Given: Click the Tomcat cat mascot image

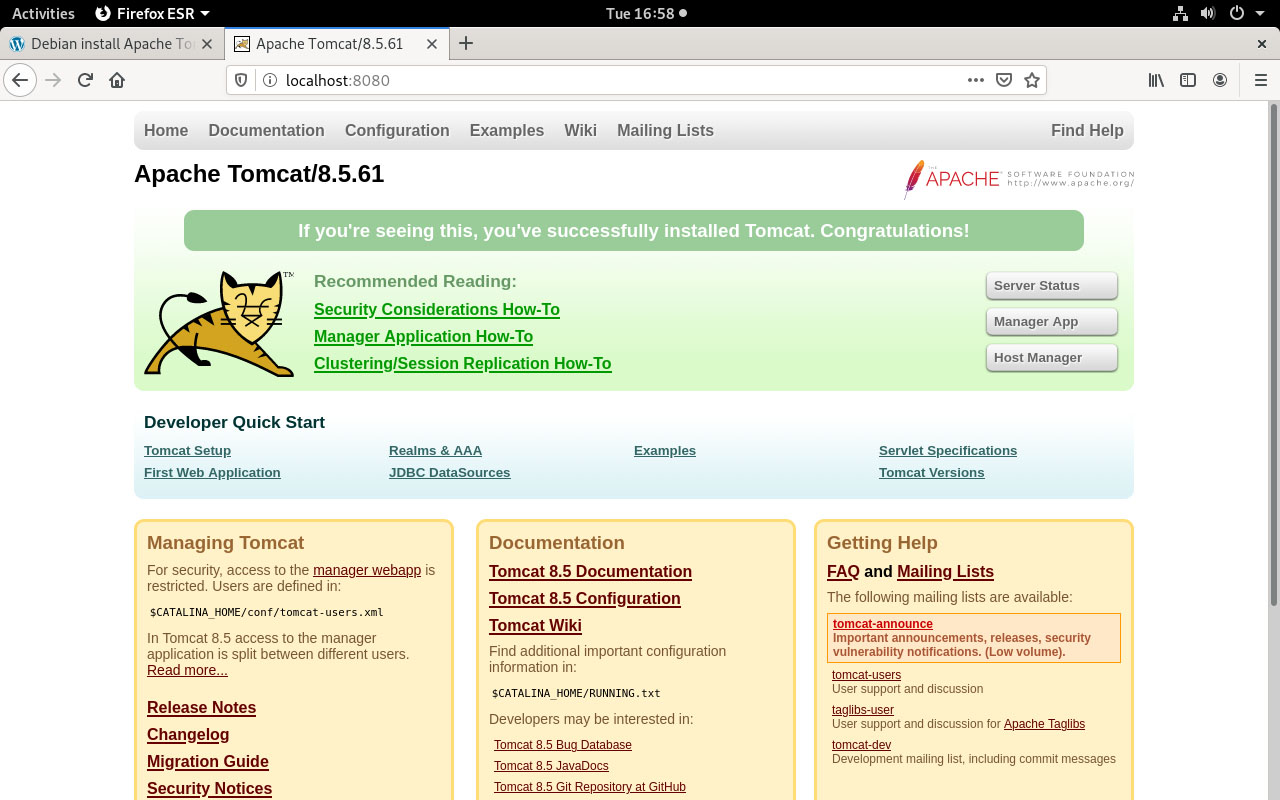Looking at the screenshot, I should point(219,322).
